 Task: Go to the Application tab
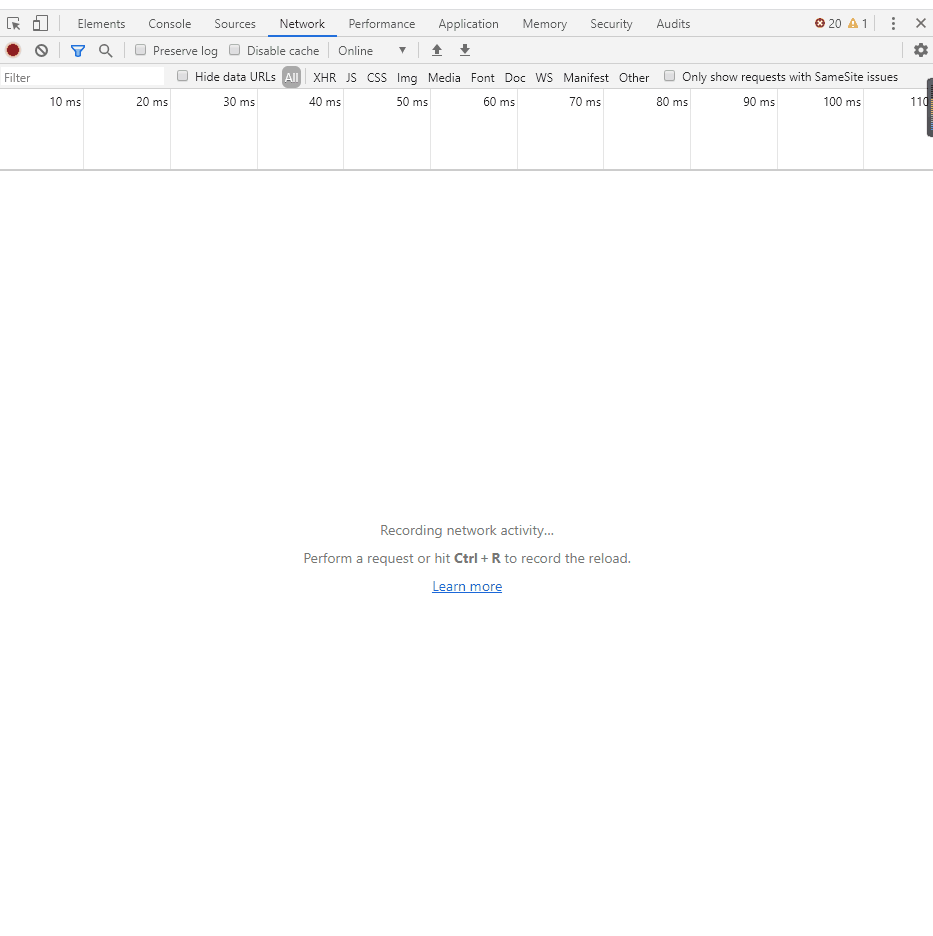pyautogui.click(x=469, y=24)
